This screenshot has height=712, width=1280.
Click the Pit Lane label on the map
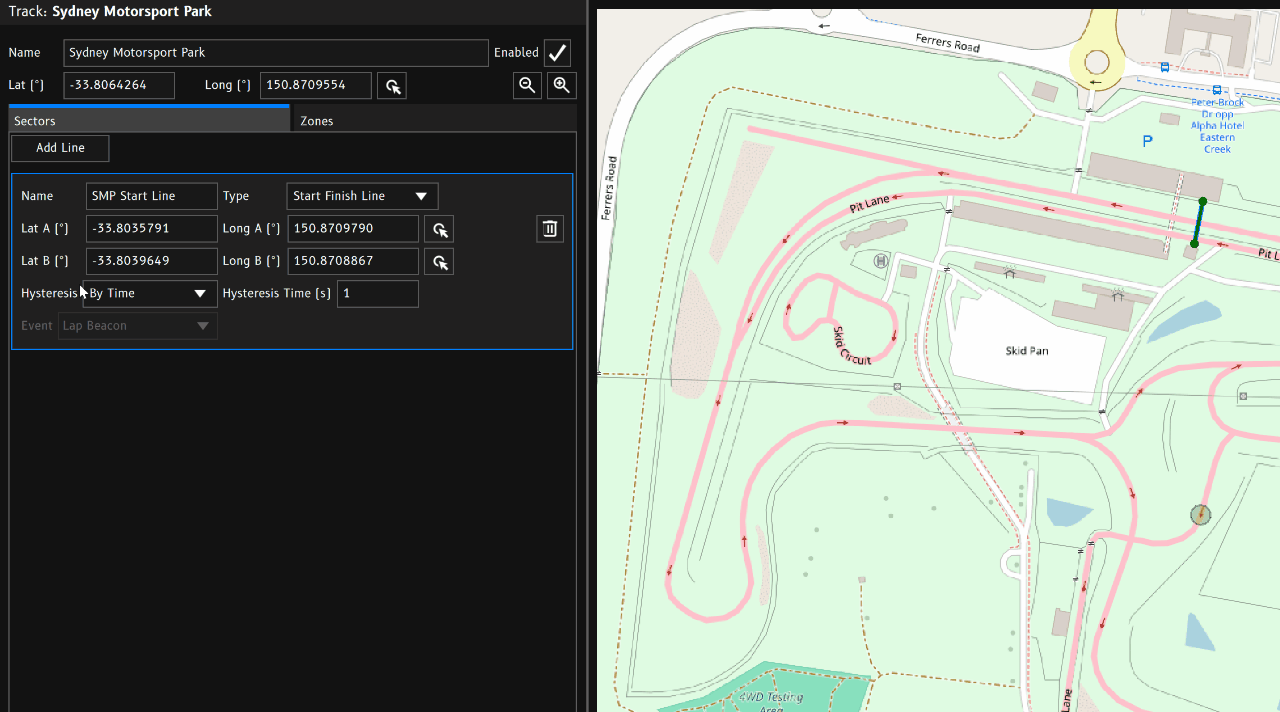coord(869,204)
